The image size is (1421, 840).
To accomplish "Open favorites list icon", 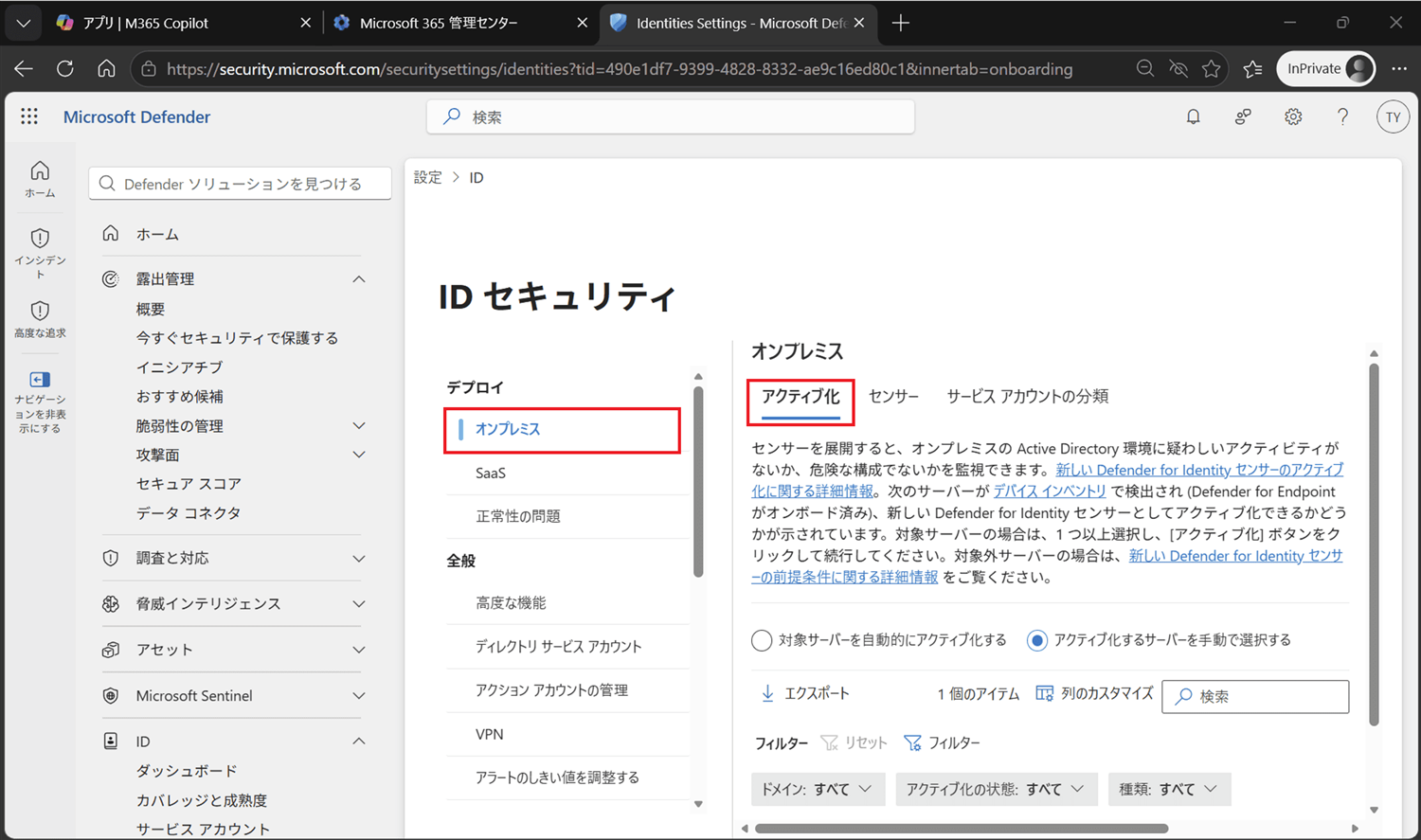I will 1252,68.
